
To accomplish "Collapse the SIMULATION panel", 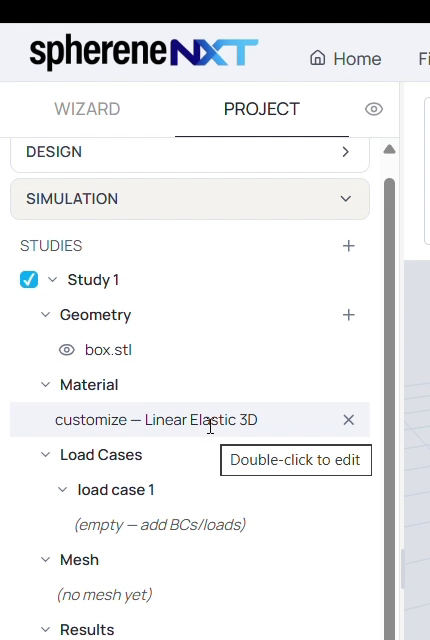I will [190, 199].
